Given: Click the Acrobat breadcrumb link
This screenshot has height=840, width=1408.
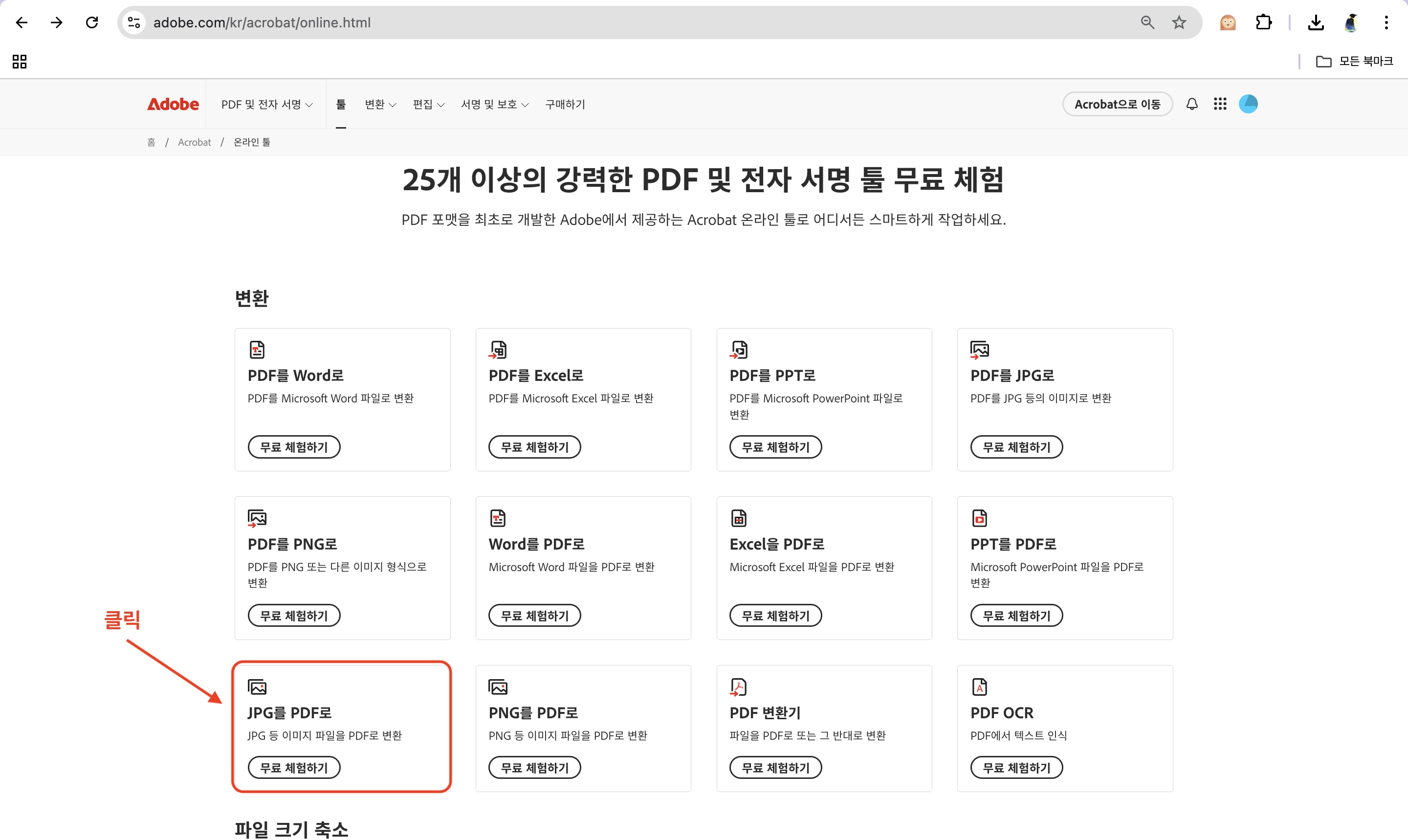Looking at the screenshot, I should (x=194, y=142).
